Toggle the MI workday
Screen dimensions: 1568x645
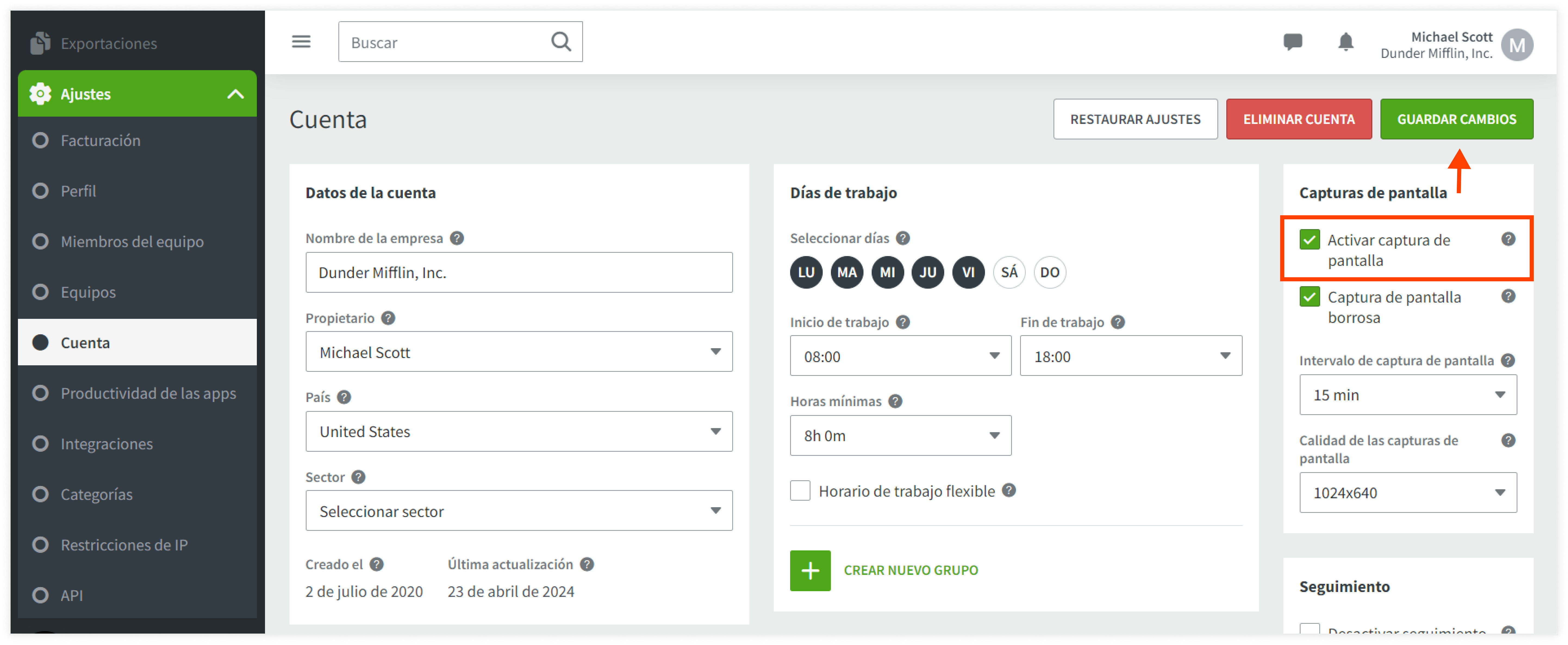click(x=887, y=272)
